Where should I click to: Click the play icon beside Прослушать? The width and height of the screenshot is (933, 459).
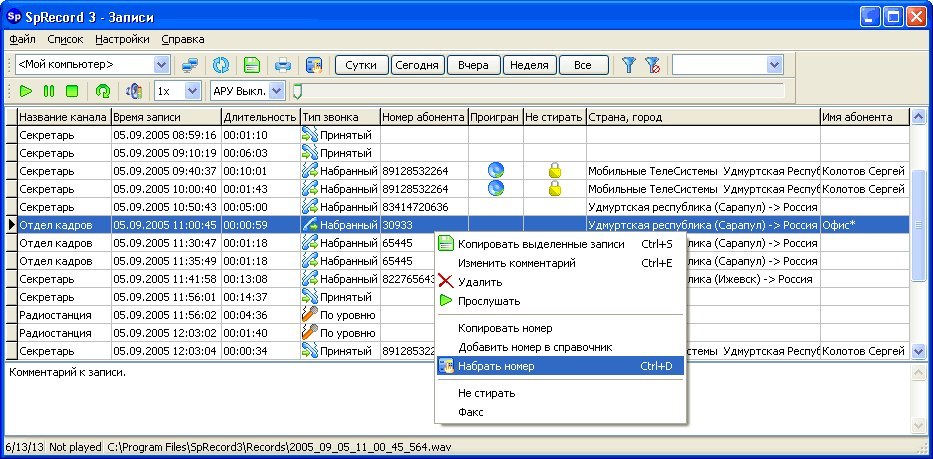click(446, 301)
